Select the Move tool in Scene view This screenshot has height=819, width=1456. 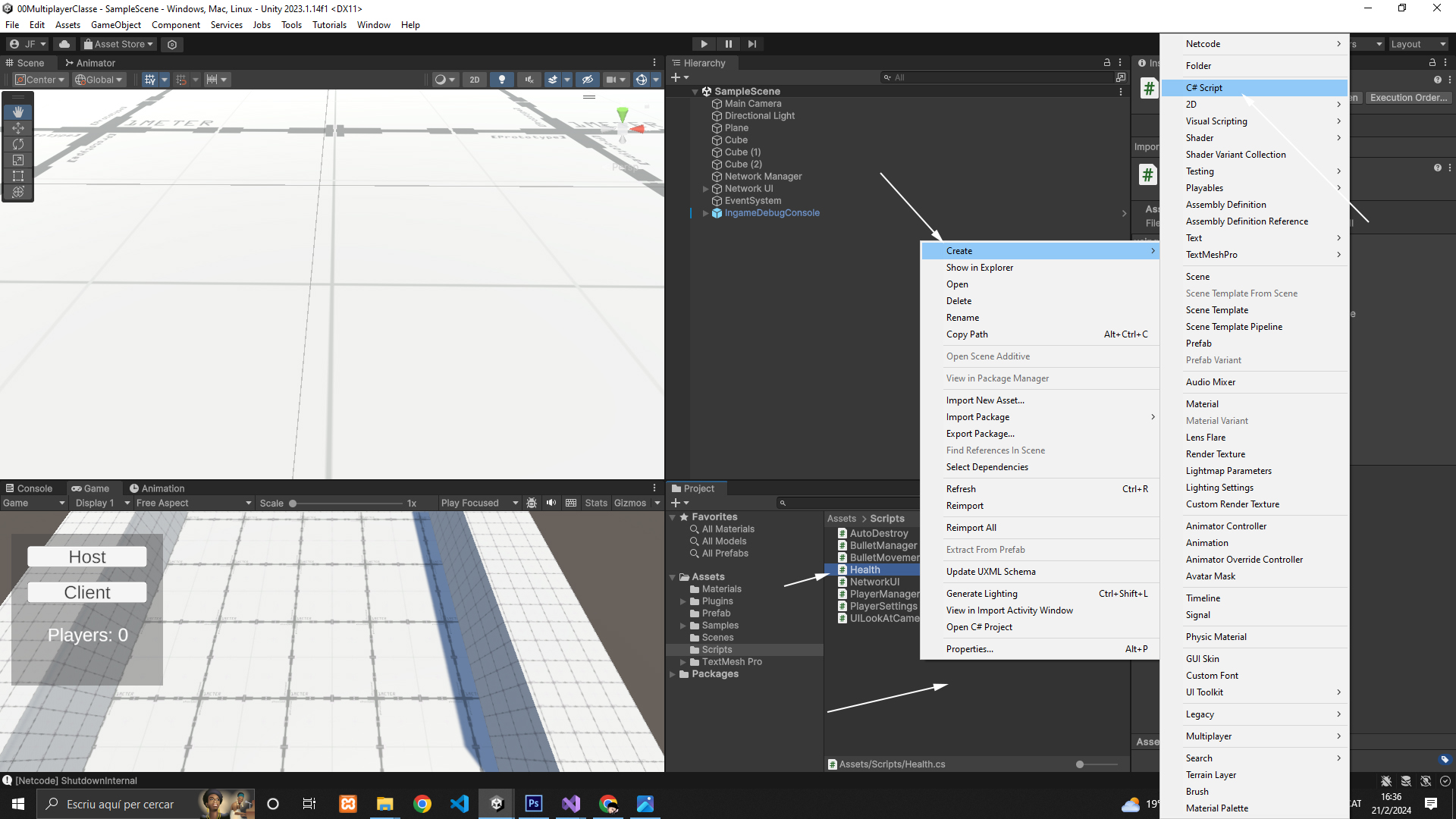[18, 128]
